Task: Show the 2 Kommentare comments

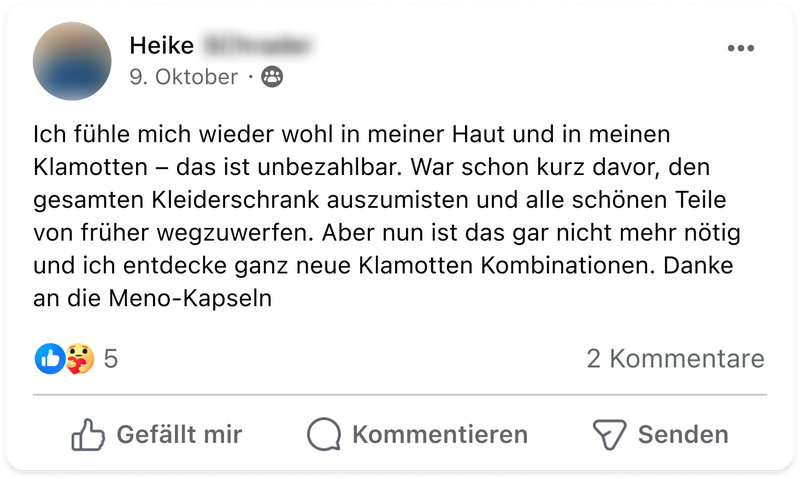Action: click(675, 358)
